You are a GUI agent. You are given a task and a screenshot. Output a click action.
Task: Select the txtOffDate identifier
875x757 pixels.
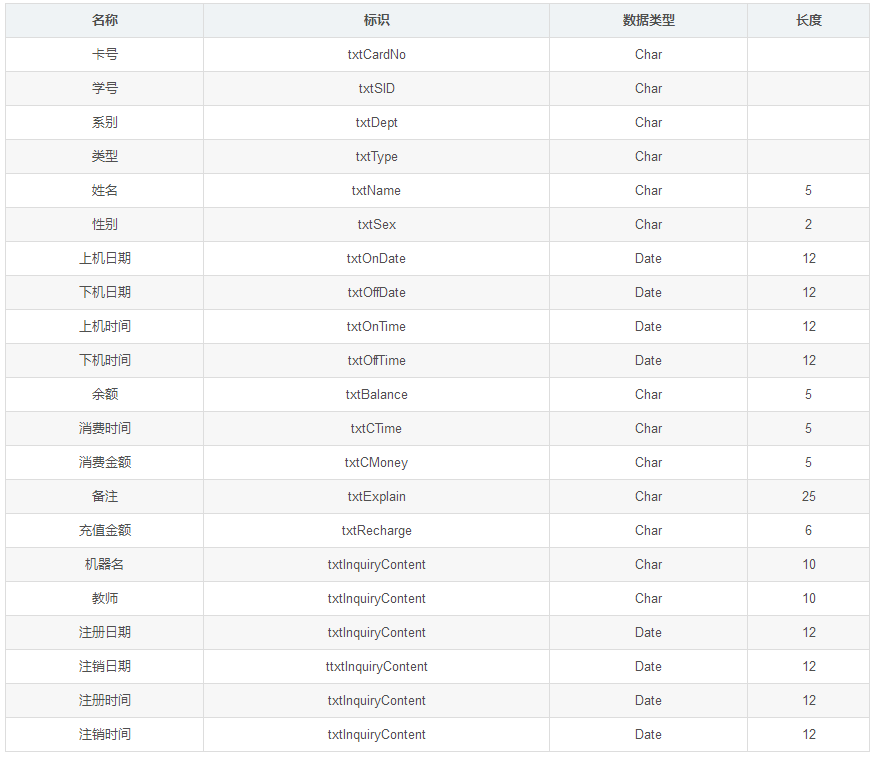coord(376,292)
